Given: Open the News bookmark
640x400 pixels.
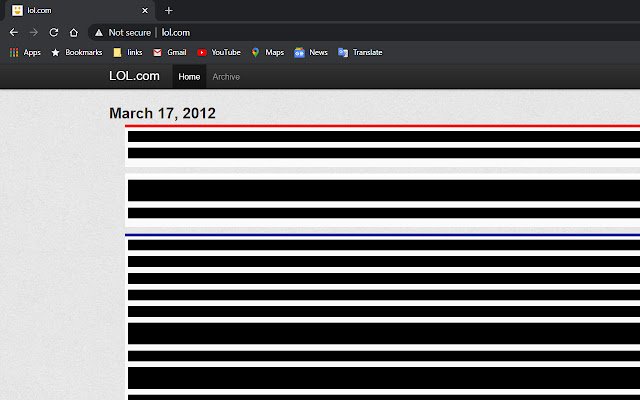Looking at the screenshot, I should (311, 52).
